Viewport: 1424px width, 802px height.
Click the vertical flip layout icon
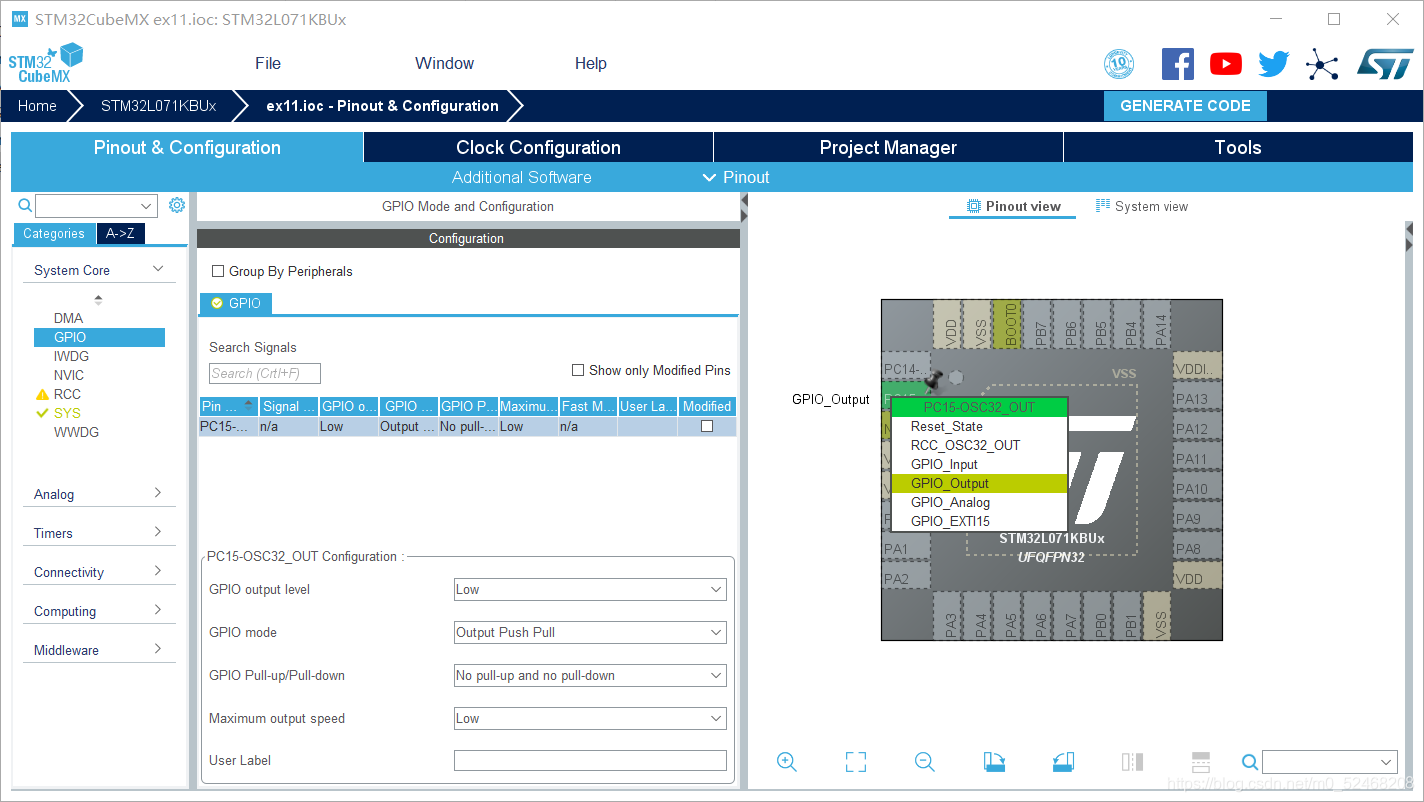click(x=1132, y=762)
